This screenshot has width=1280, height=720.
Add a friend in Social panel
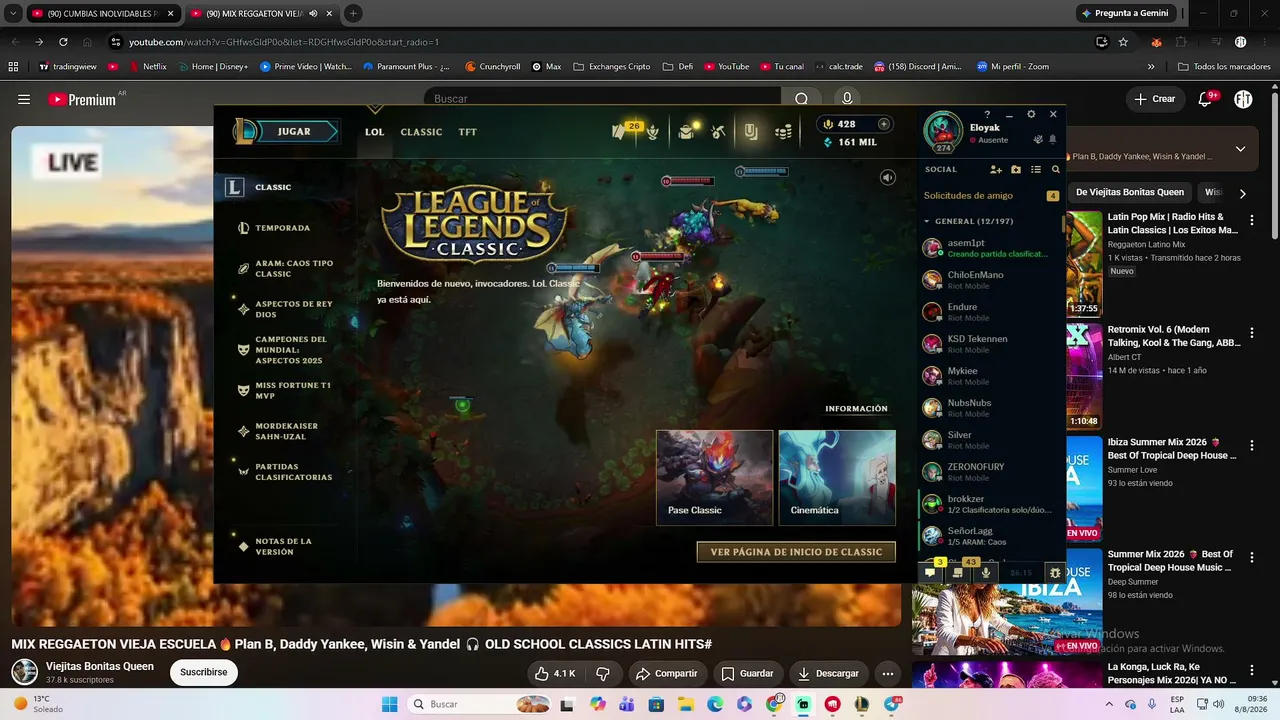[996, 170]
